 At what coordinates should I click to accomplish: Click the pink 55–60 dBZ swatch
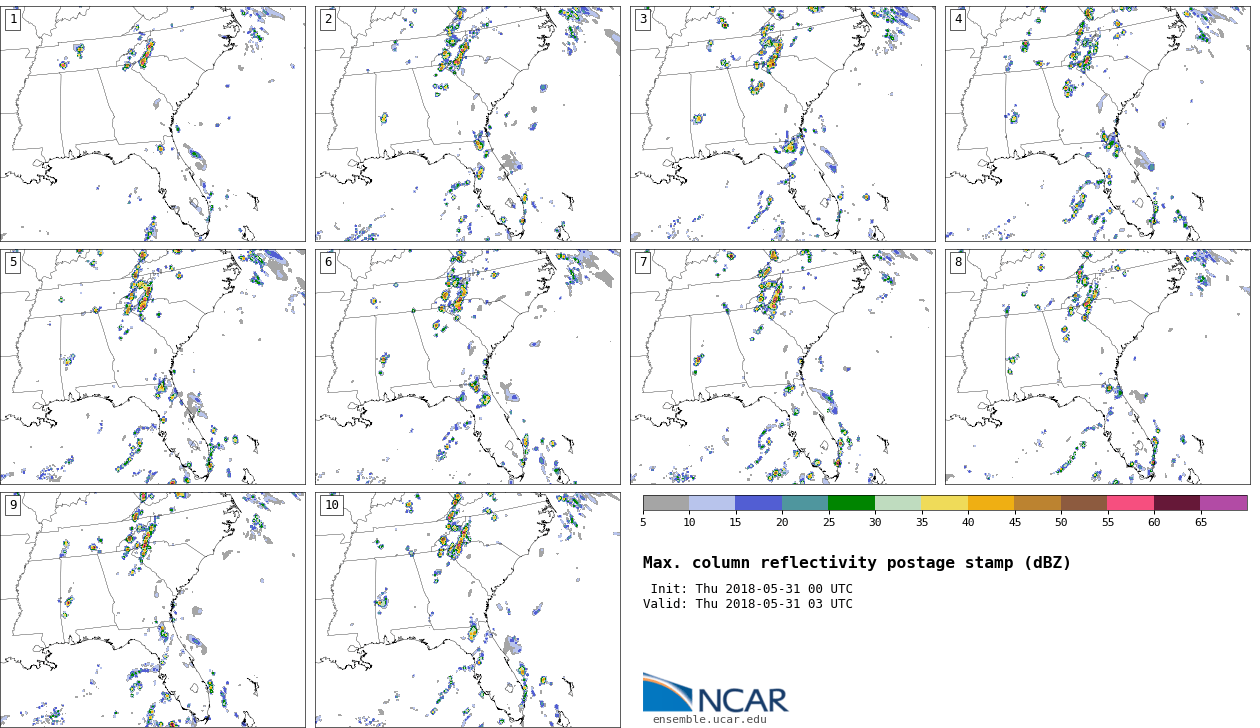pyautogui.click(x=1130, y=503)
